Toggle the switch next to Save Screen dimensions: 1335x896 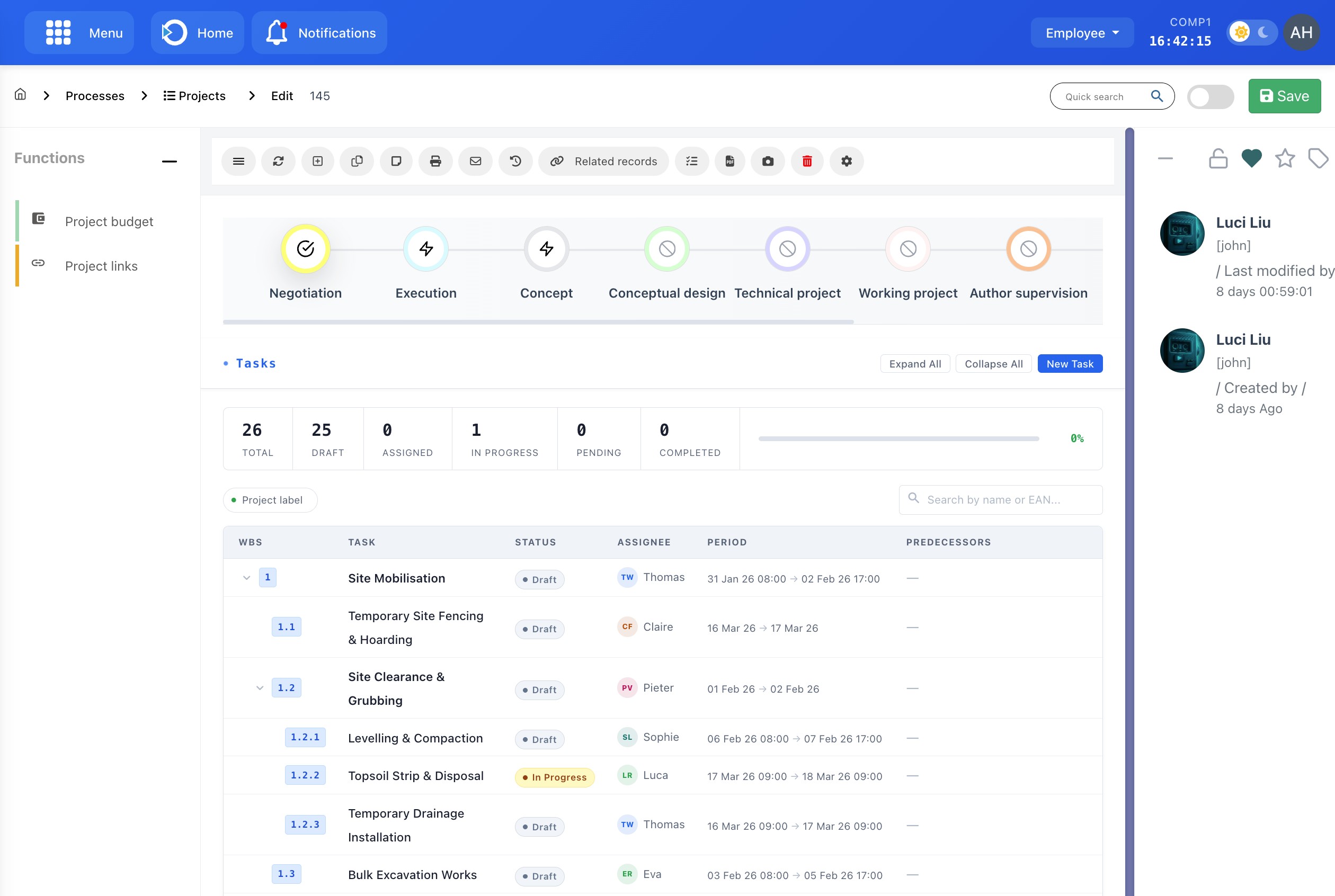pos(1210,96)
